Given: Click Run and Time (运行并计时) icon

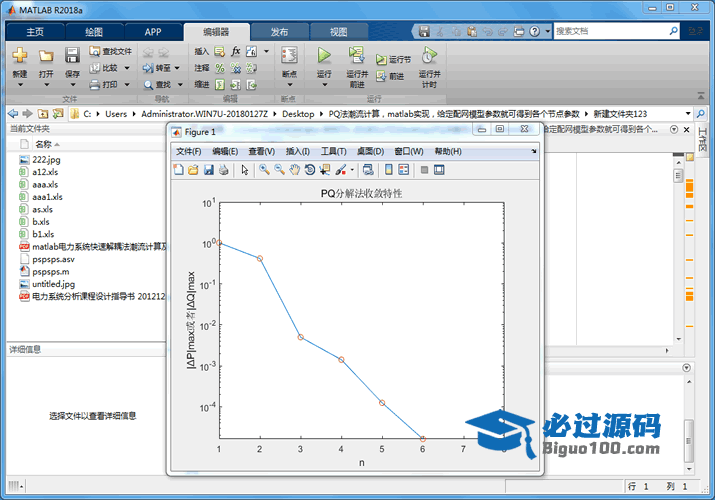Looking at the screenshot, I should coord(429,56).
